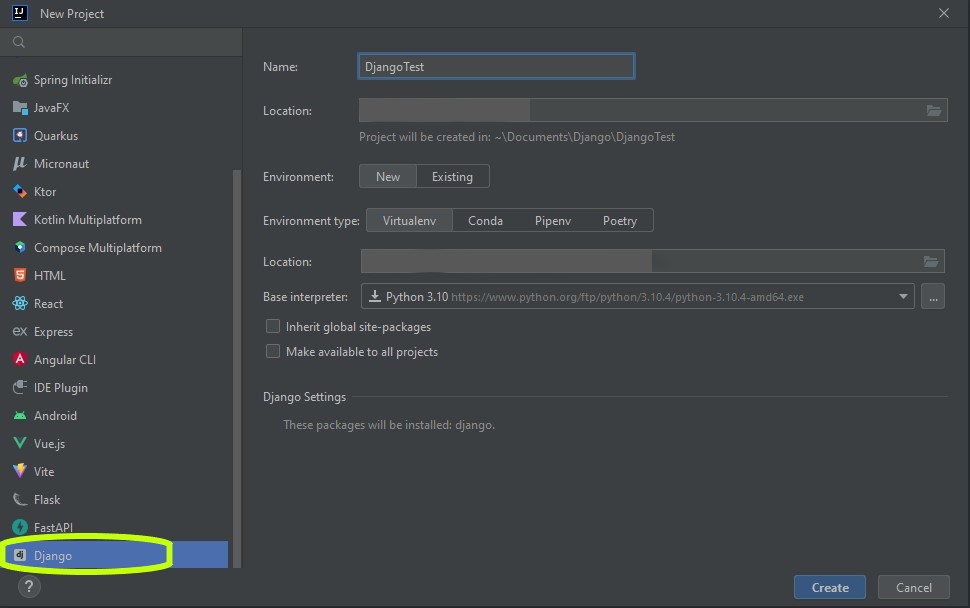Open interpreter options ellipsis button
Image resolution: width=970 pixels, height=608 pixels.
(933, 297)
